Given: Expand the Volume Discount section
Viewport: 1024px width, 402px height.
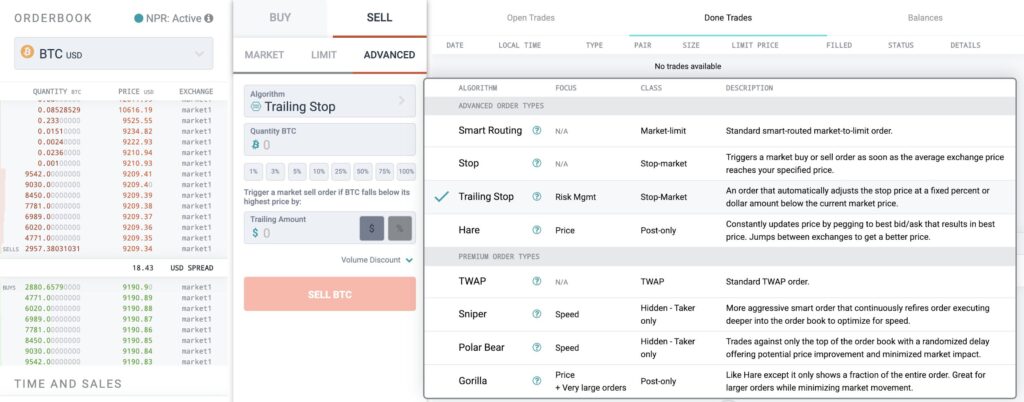Looking at the screenshot, I should (x=377, y=260).
